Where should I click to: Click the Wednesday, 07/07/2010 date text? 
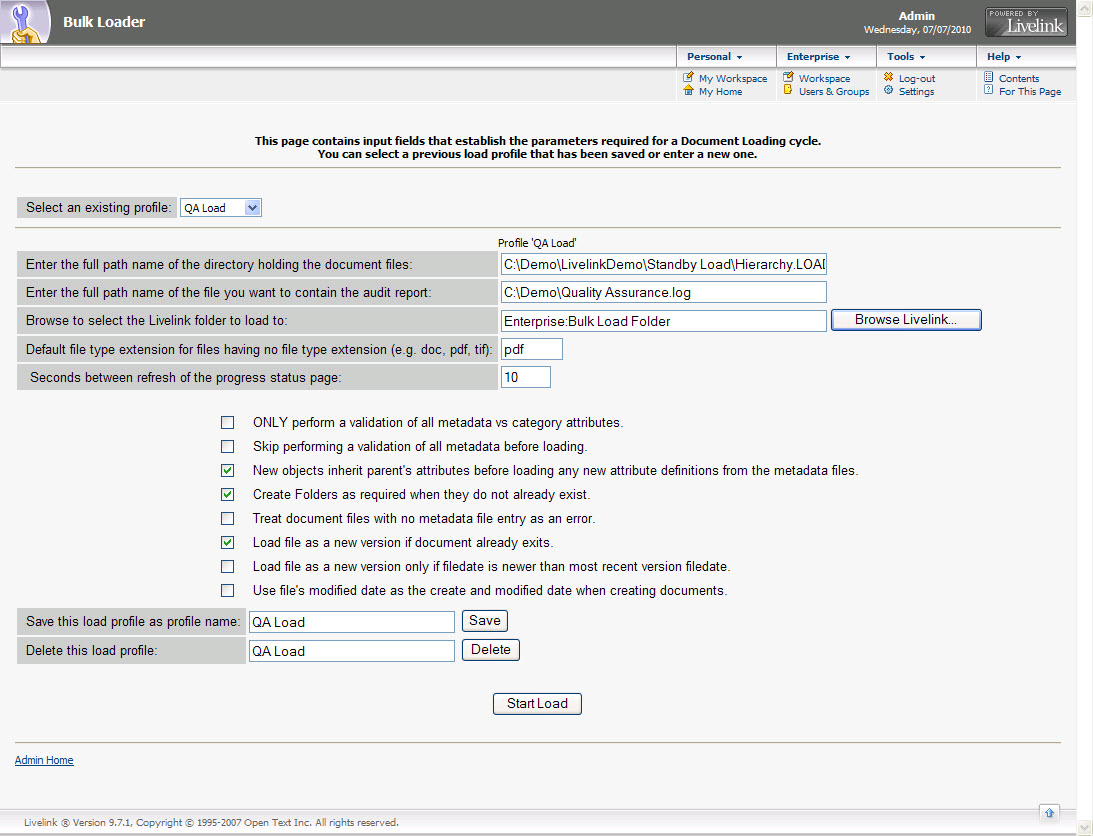(x=917, y=30)
